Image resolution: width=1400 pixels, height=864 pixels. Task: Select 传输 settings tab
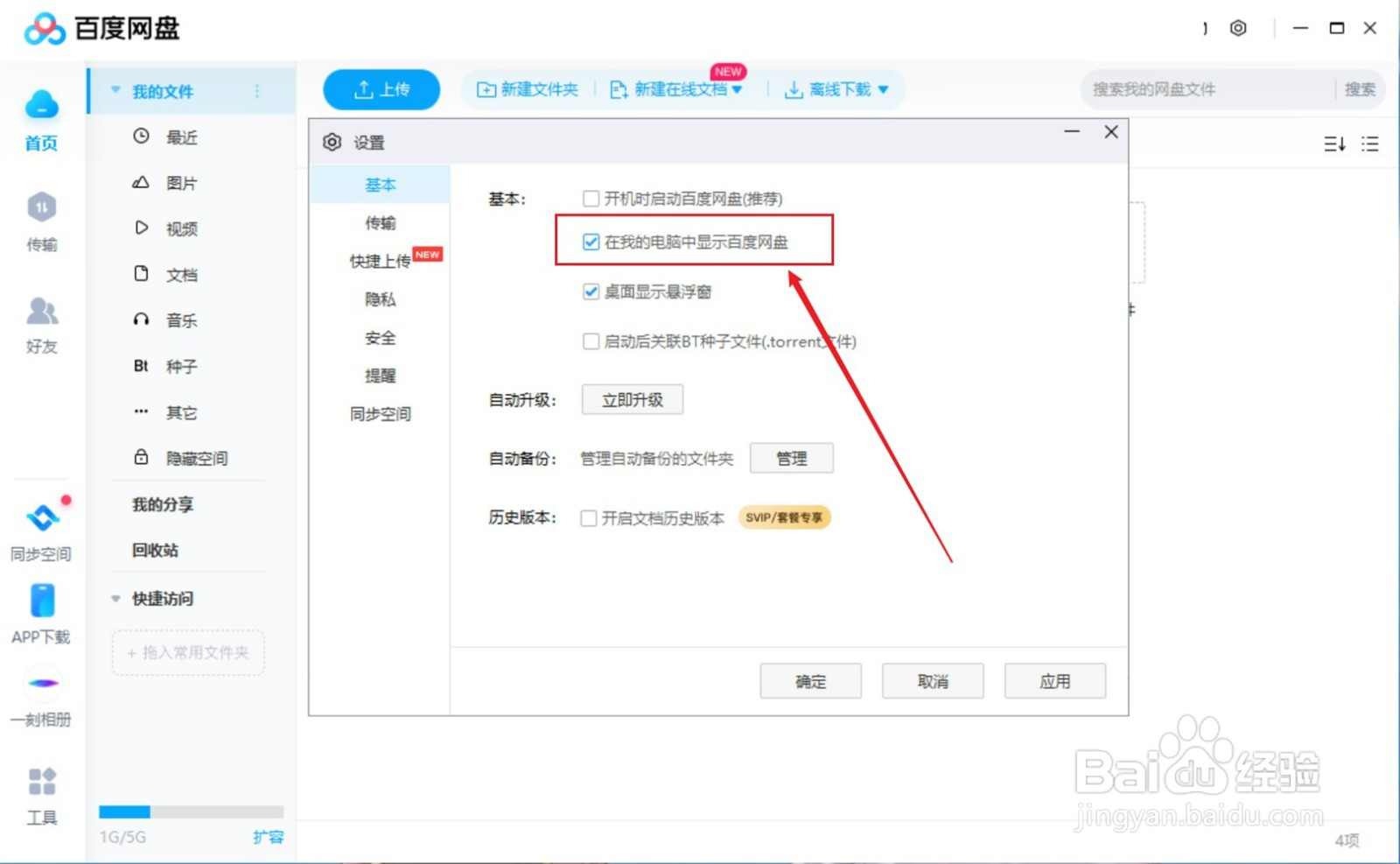(380, 223)
